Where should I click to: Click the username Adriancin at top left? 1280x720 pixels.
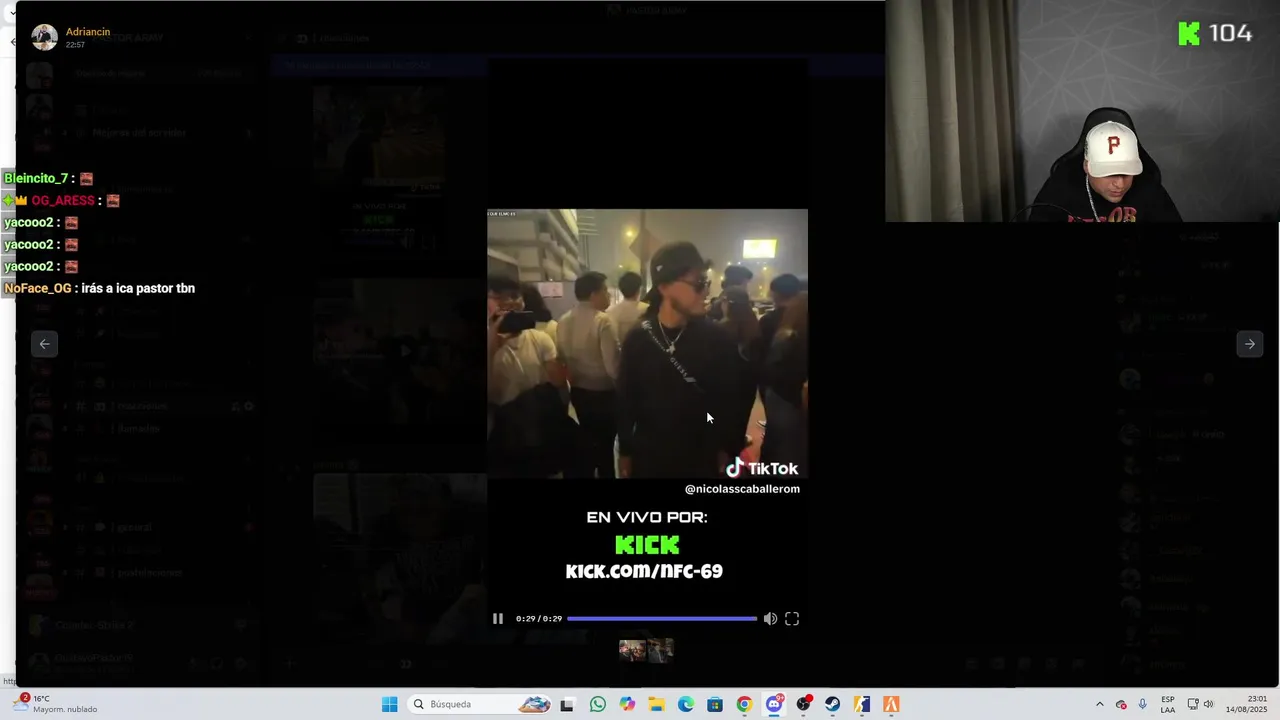[88, 32]
